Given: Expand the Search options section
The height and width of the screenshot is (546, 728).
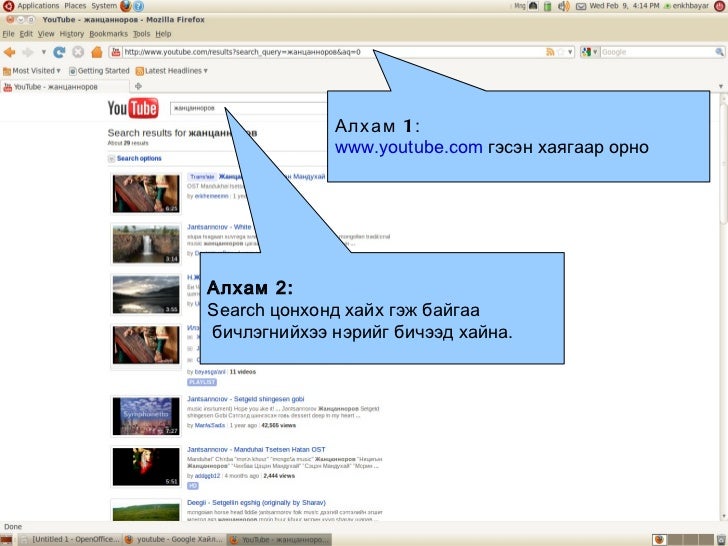Looking at the screenshot, I should [135, 158].
